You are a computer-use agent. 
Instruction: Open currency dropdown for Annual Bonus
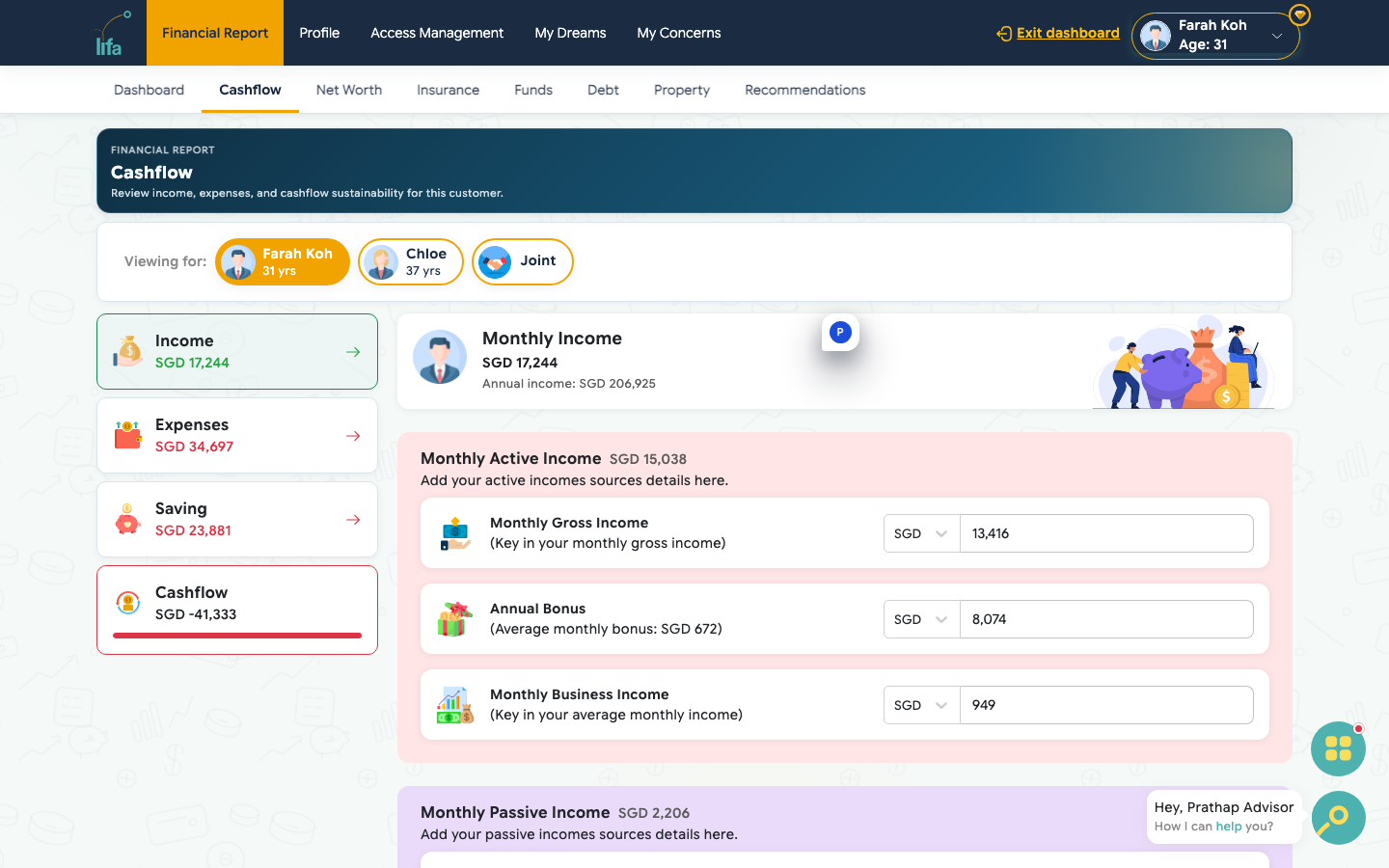tap(921, 619)
